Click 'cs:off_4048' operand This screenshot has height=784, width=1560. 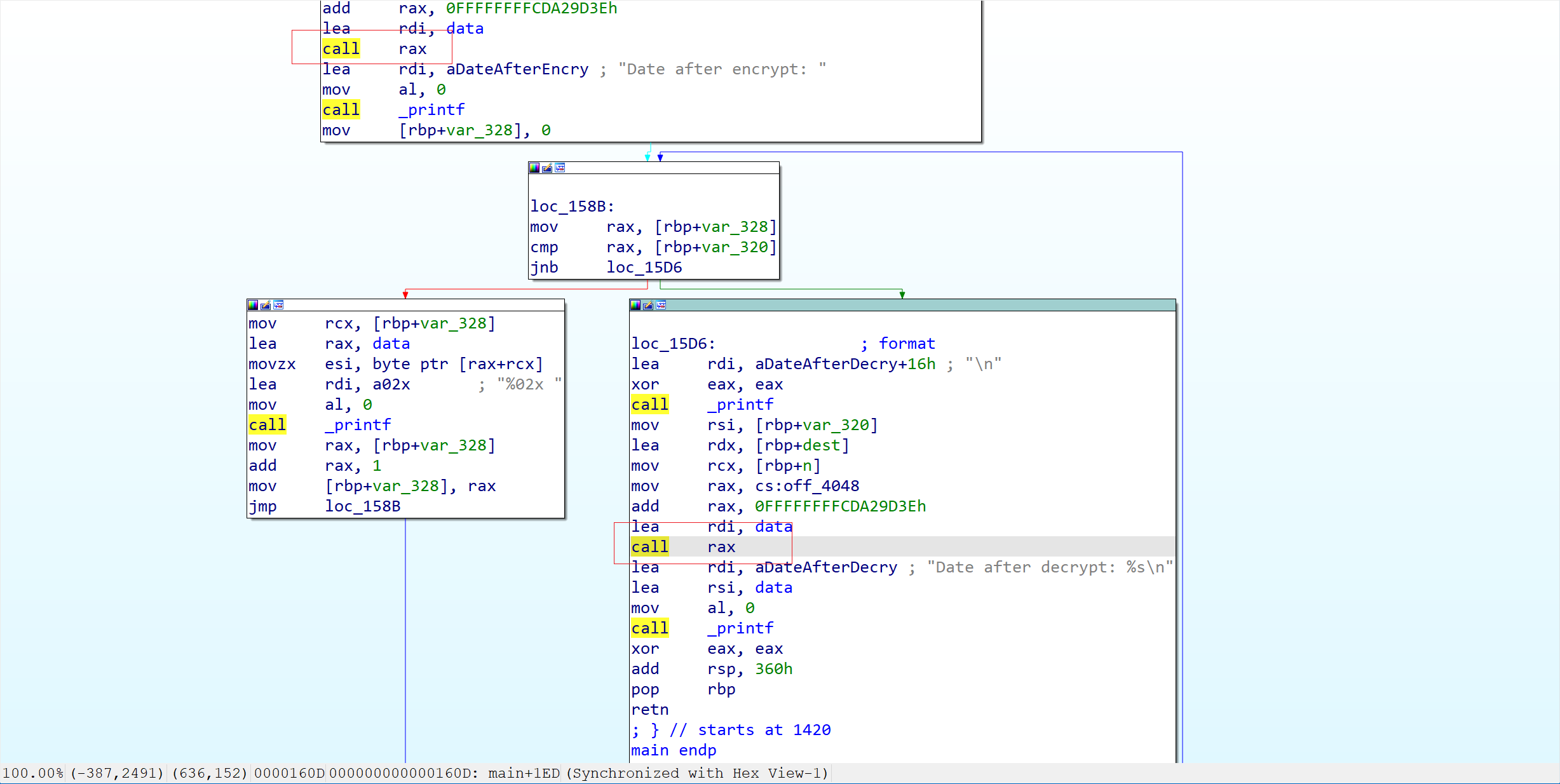coord(807,486)
